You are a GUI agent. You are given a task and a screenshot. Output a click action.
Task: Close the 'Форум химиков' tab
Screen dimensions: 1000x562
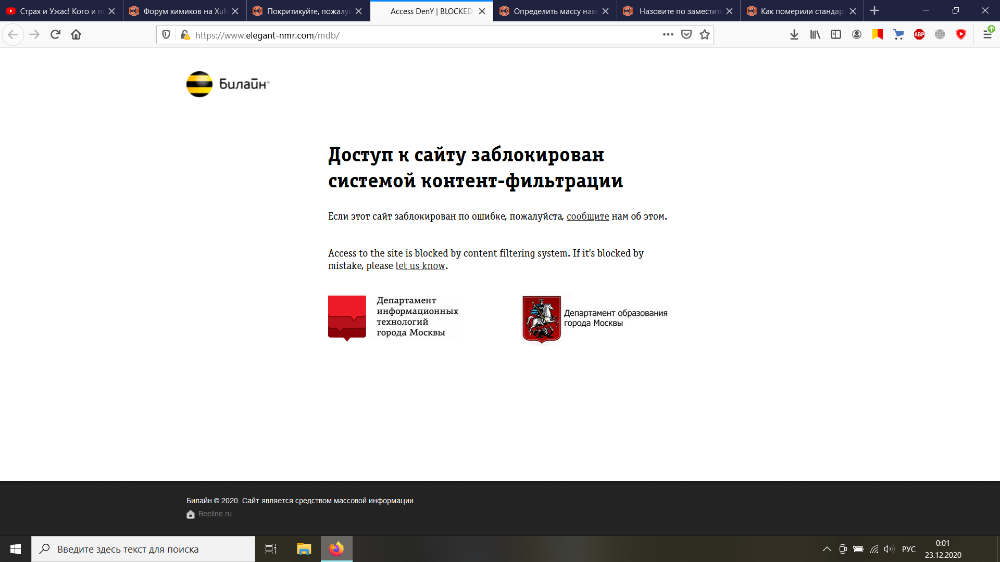235,11
